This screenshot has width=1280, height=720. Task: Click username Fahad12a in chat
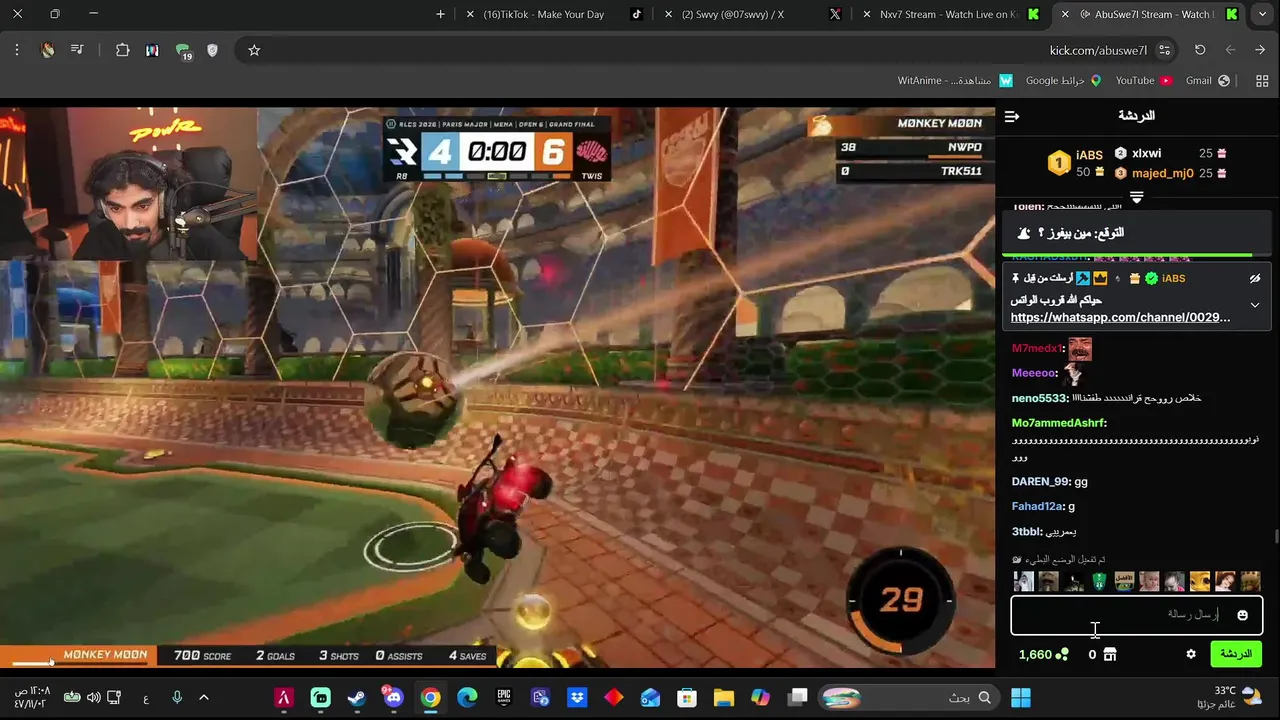tap(1036, 507)
